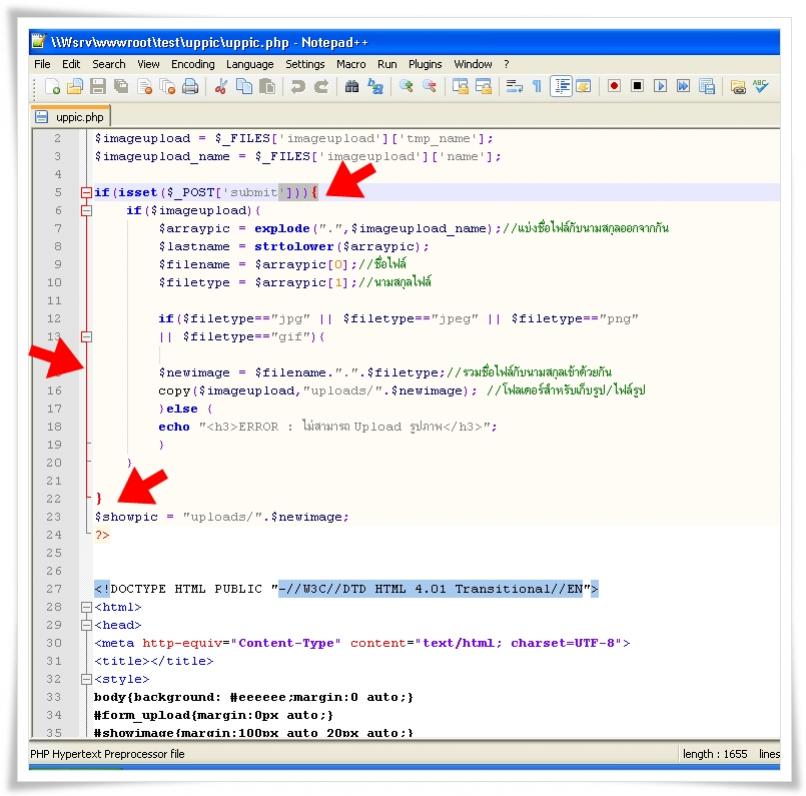Select the uppic.php document tab
Screen dimensions: 806x796
coord(71,117)
